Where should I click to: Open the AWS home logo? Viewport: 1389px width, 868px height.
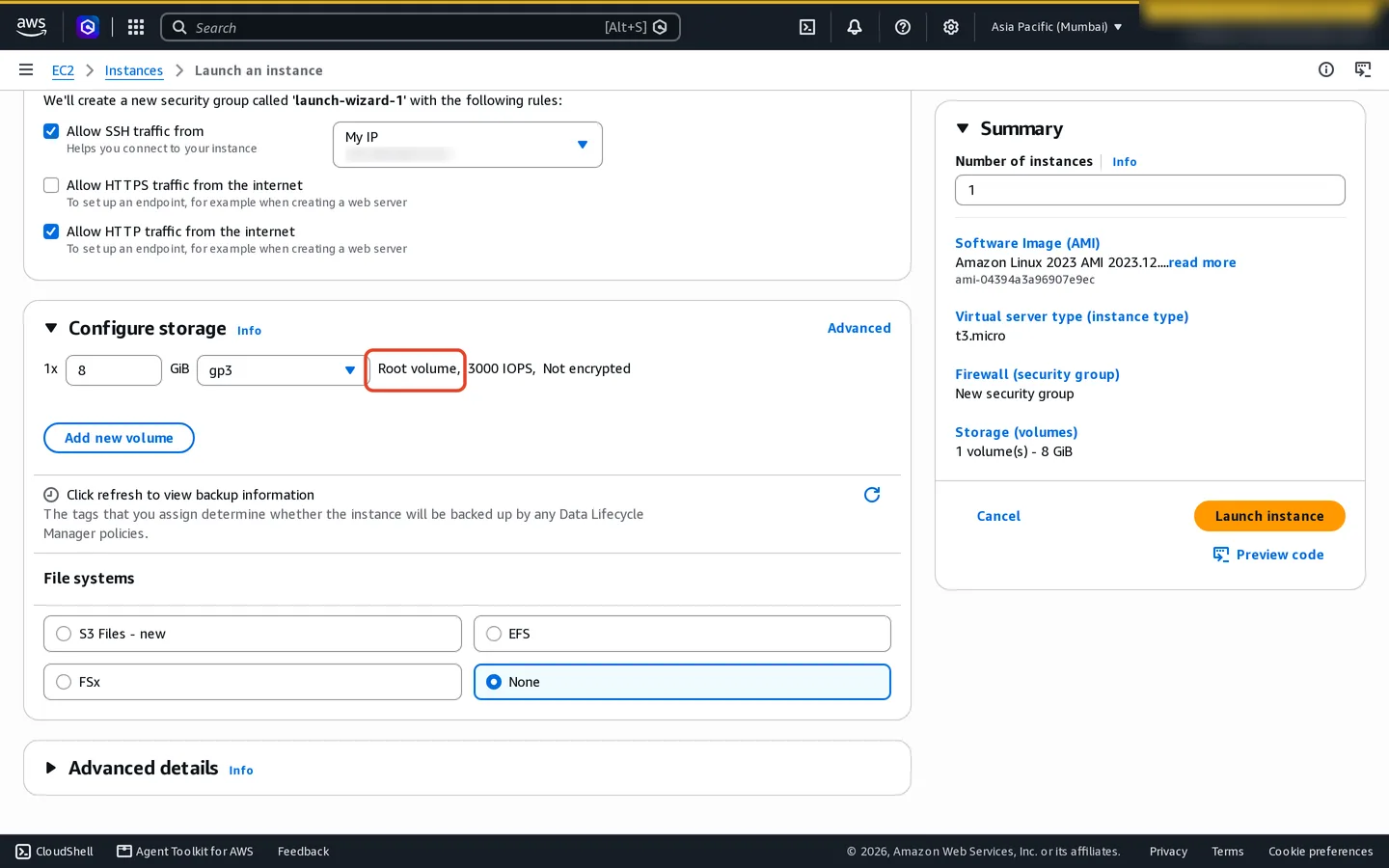[x=31, y=27]
